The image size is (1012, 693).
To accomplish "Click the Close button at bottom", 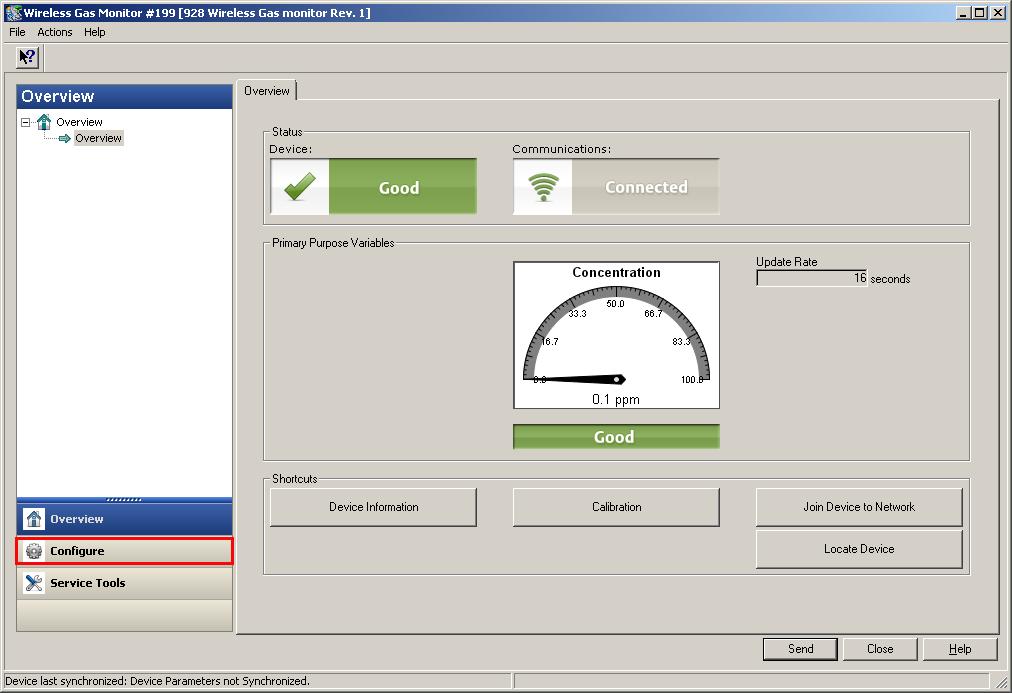I will pyautogui.click(x=880, y=649).
